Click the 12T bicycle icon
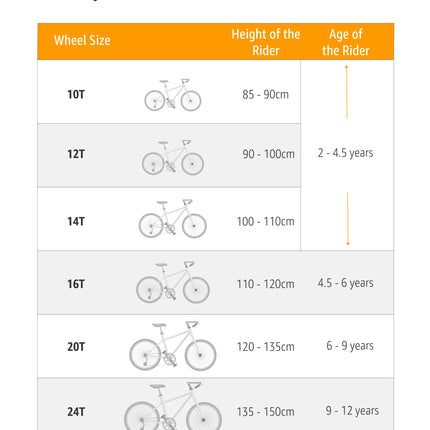Image resolution: width=430 pixels, height=430 pixels. pyautogui.click(x=173, y=157)
